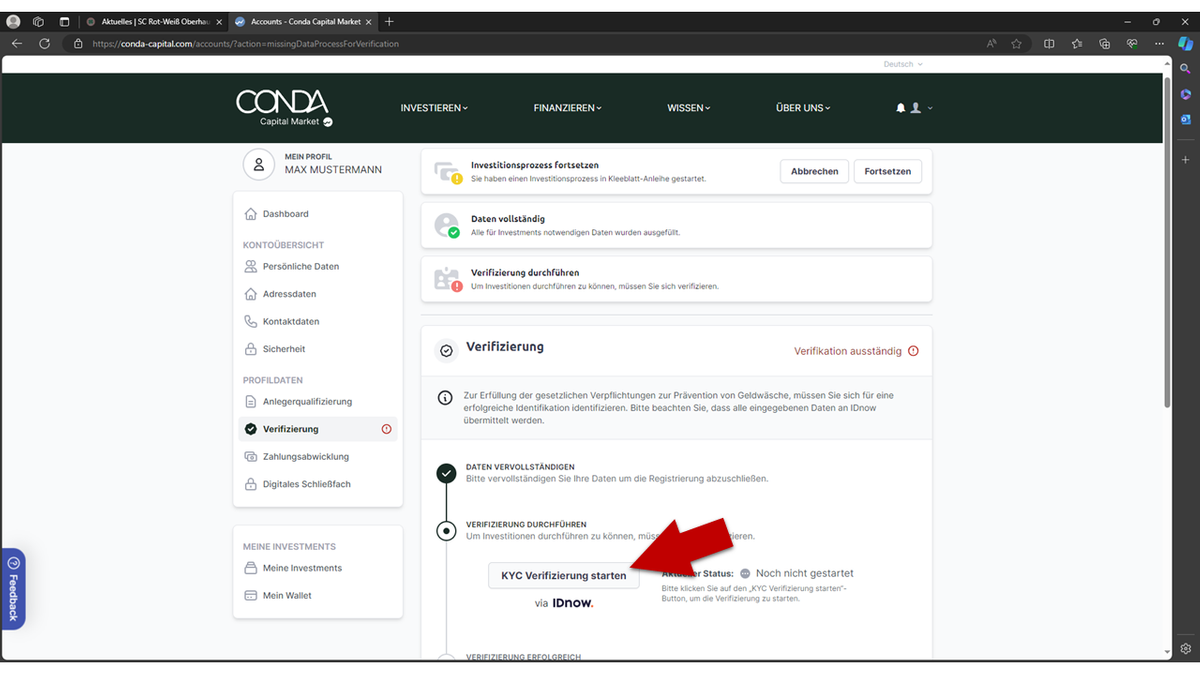Add page to favorites star icon
The image size is (1200, 675).
(x=1017, y=44)
